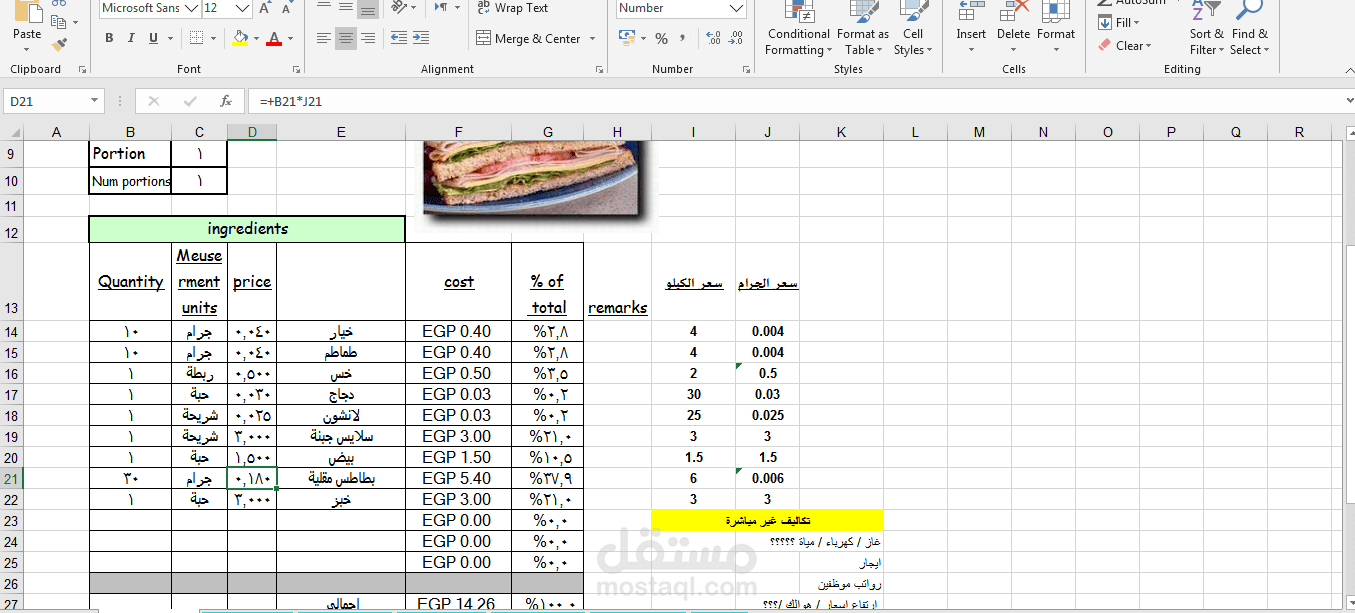Screen dimensions: 1355x613
Task: Toggle Underline formatting
Action: click(153, 38)
